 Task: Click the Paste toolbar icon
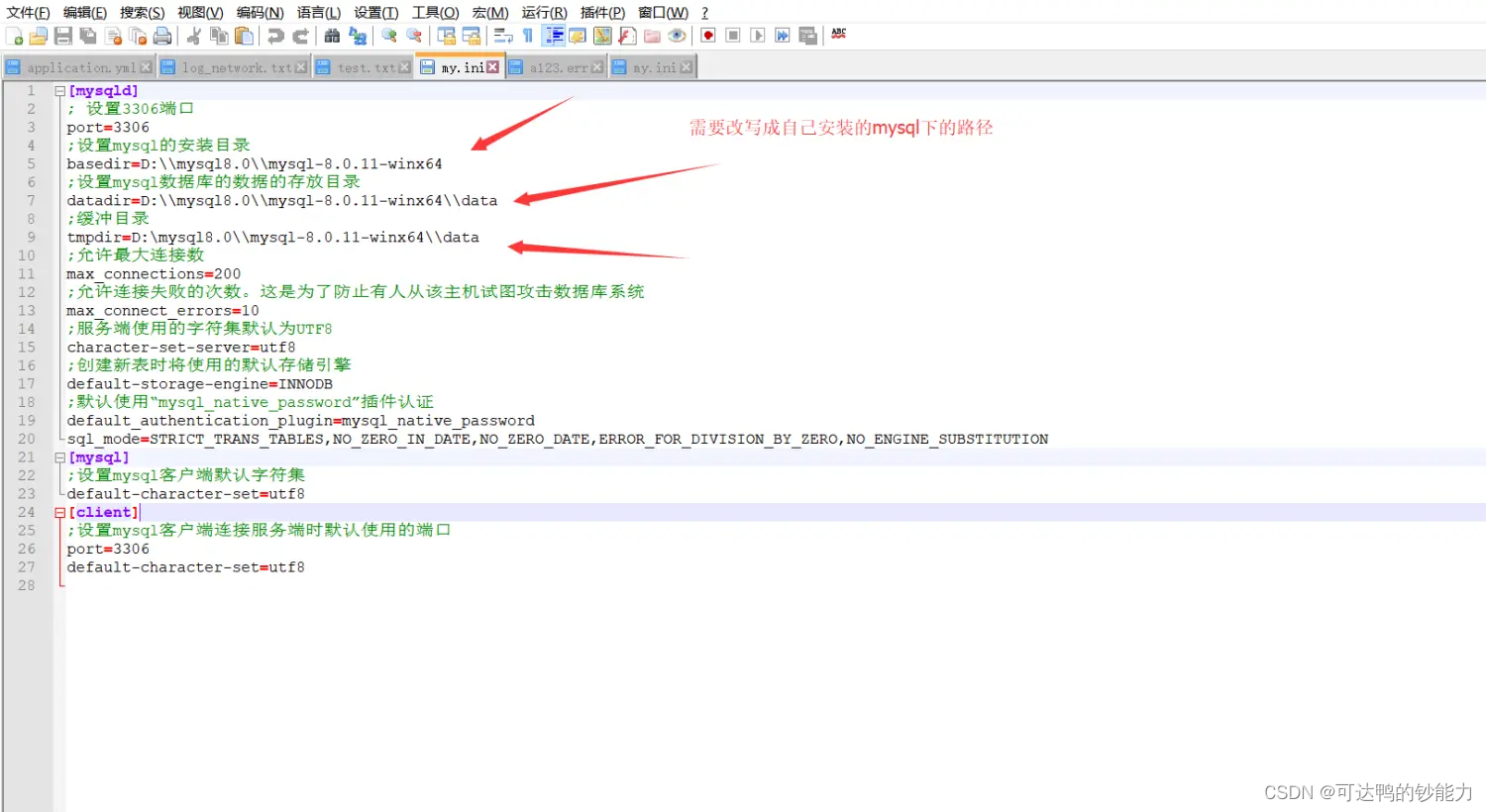tap(244, 36)
